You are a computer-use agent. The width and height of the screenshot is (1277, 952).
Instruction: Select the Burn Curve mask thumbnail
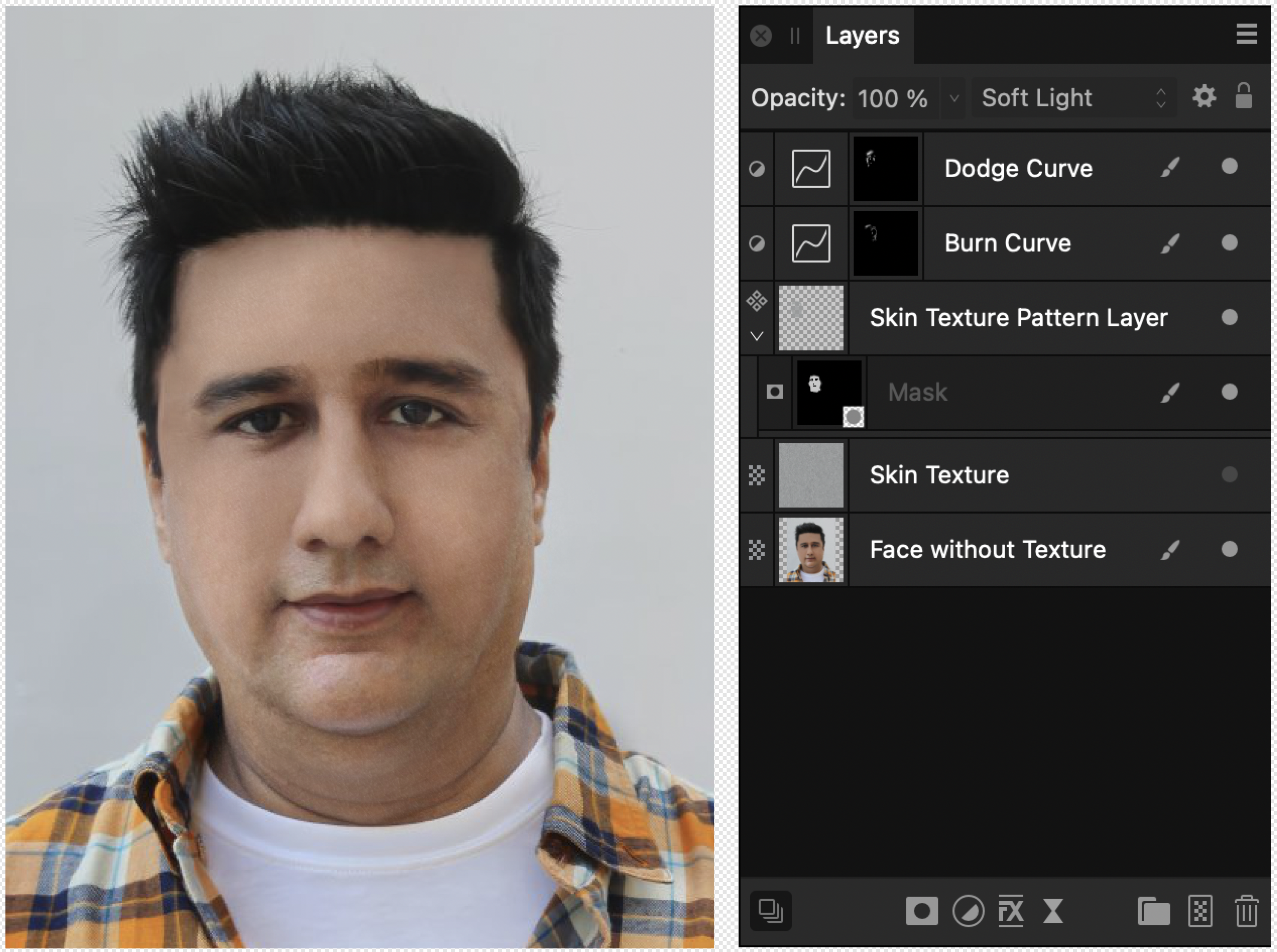coord(885,243)
